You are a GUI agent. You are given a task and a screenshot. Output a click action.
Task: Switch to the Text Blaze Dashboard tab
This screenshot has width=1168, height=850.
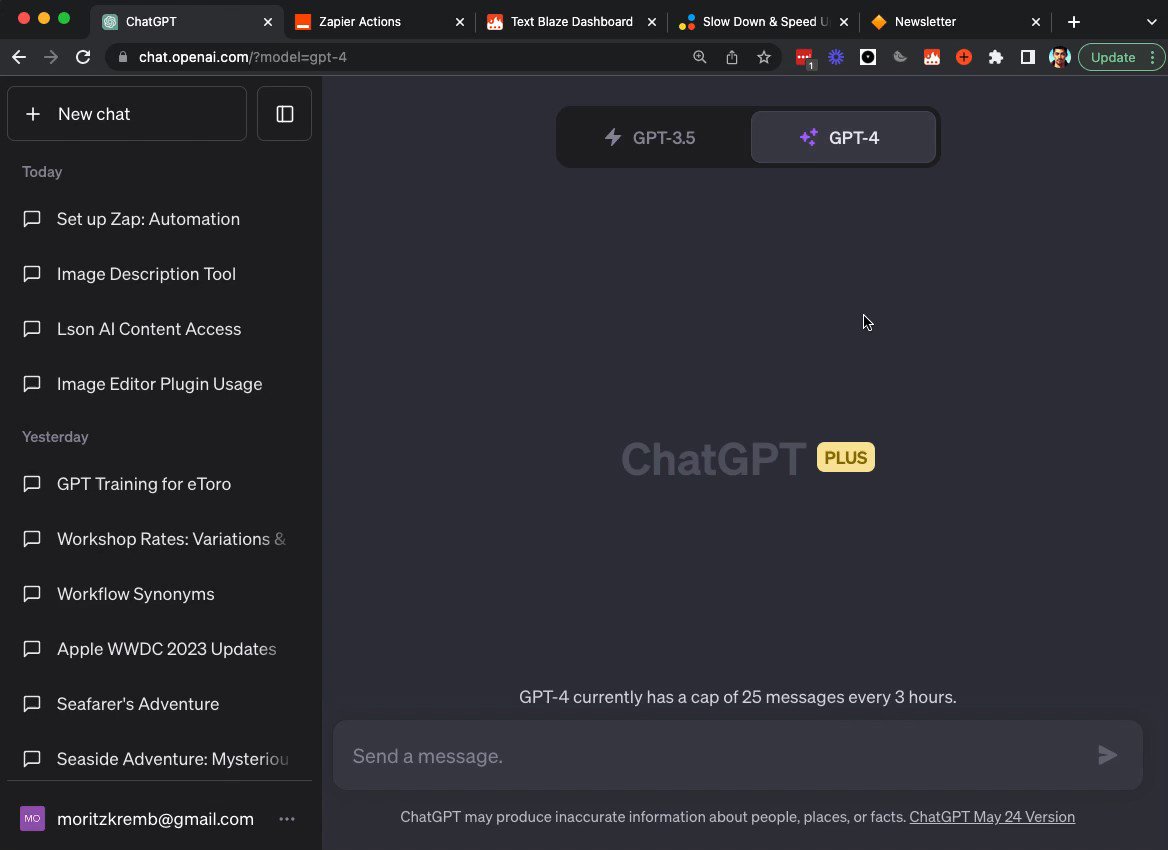coord(571,22)
